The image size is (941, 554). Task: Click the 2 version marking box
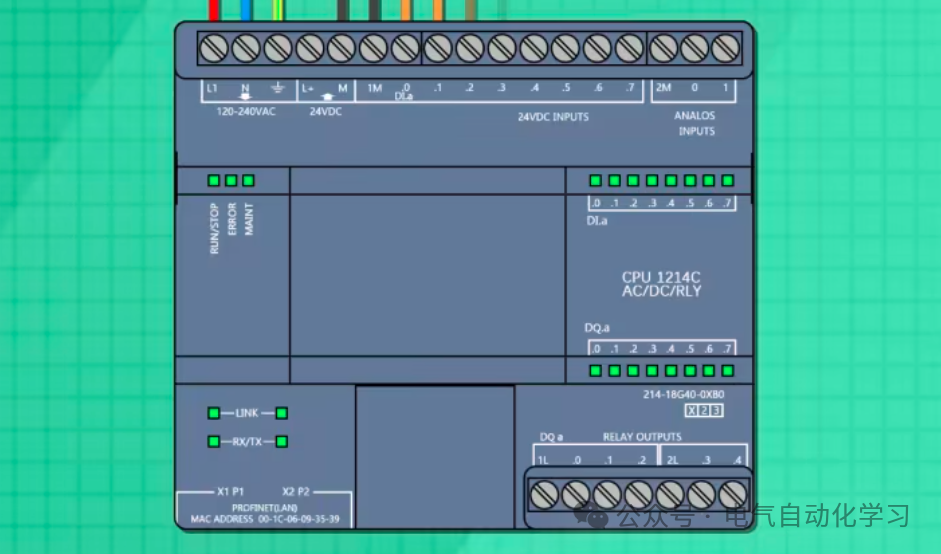(704, 411)
